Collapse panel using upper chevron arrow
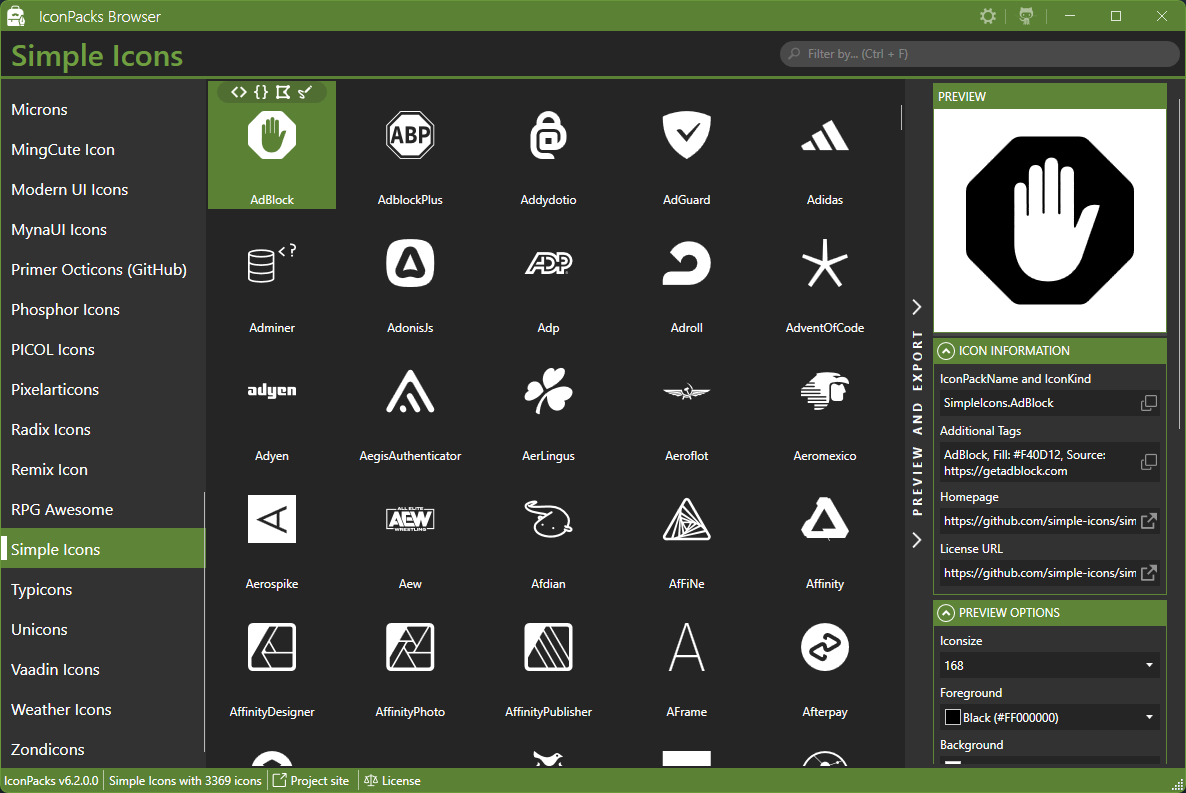The image size is (1186, 793). click(x=917, y=306)
